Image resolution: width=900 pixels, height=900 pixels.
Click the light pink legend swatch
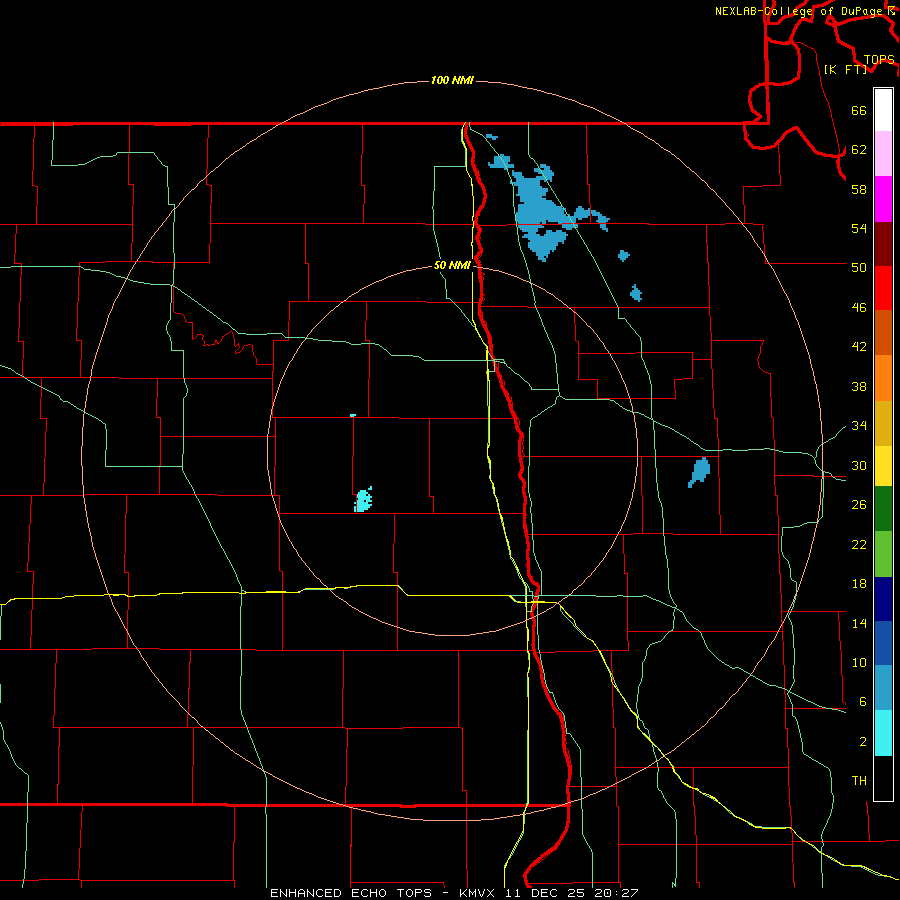click(883, 154)
